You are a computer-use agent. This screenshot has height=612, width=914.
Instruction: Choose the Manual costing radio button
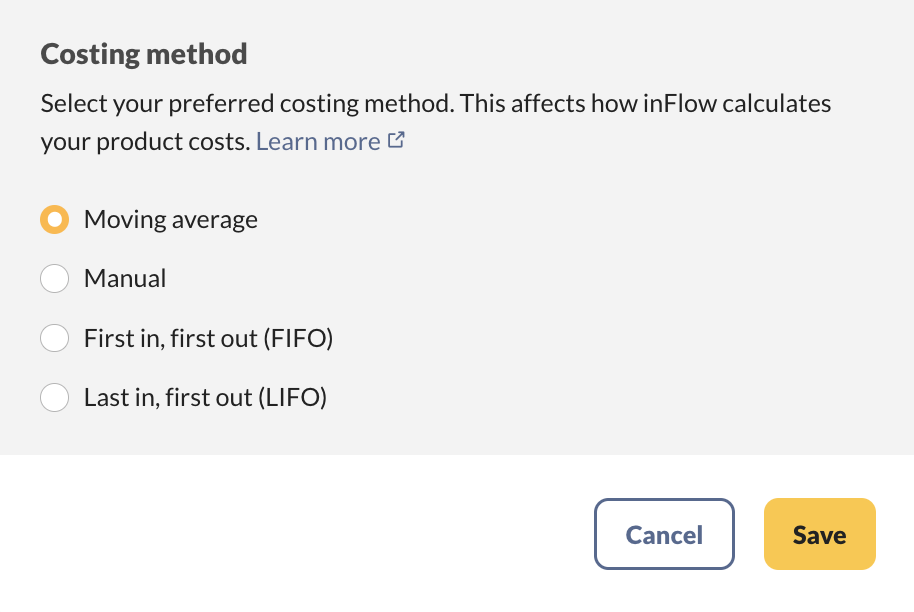(x=54, y=279)
